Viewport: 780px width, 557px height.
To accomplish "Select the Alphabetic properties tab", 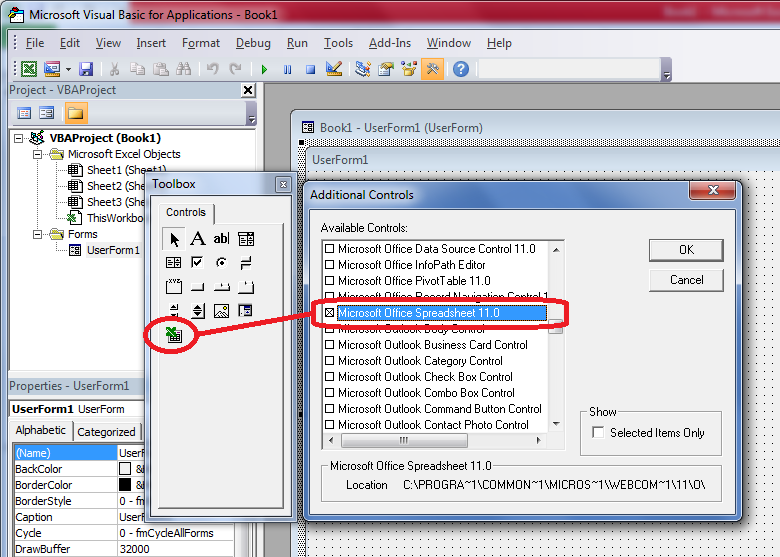I will pyautogui.click(x=41, y=430).
